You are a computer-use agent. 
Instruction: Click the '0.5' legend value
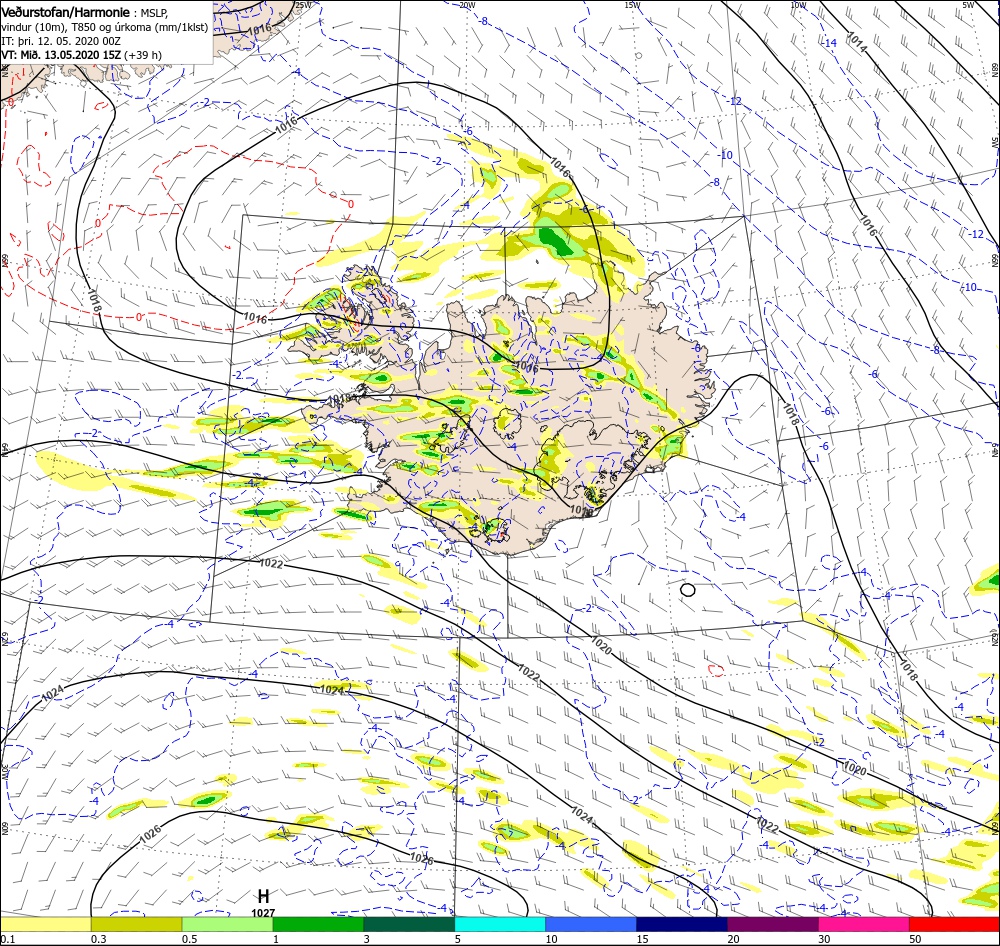189,939
